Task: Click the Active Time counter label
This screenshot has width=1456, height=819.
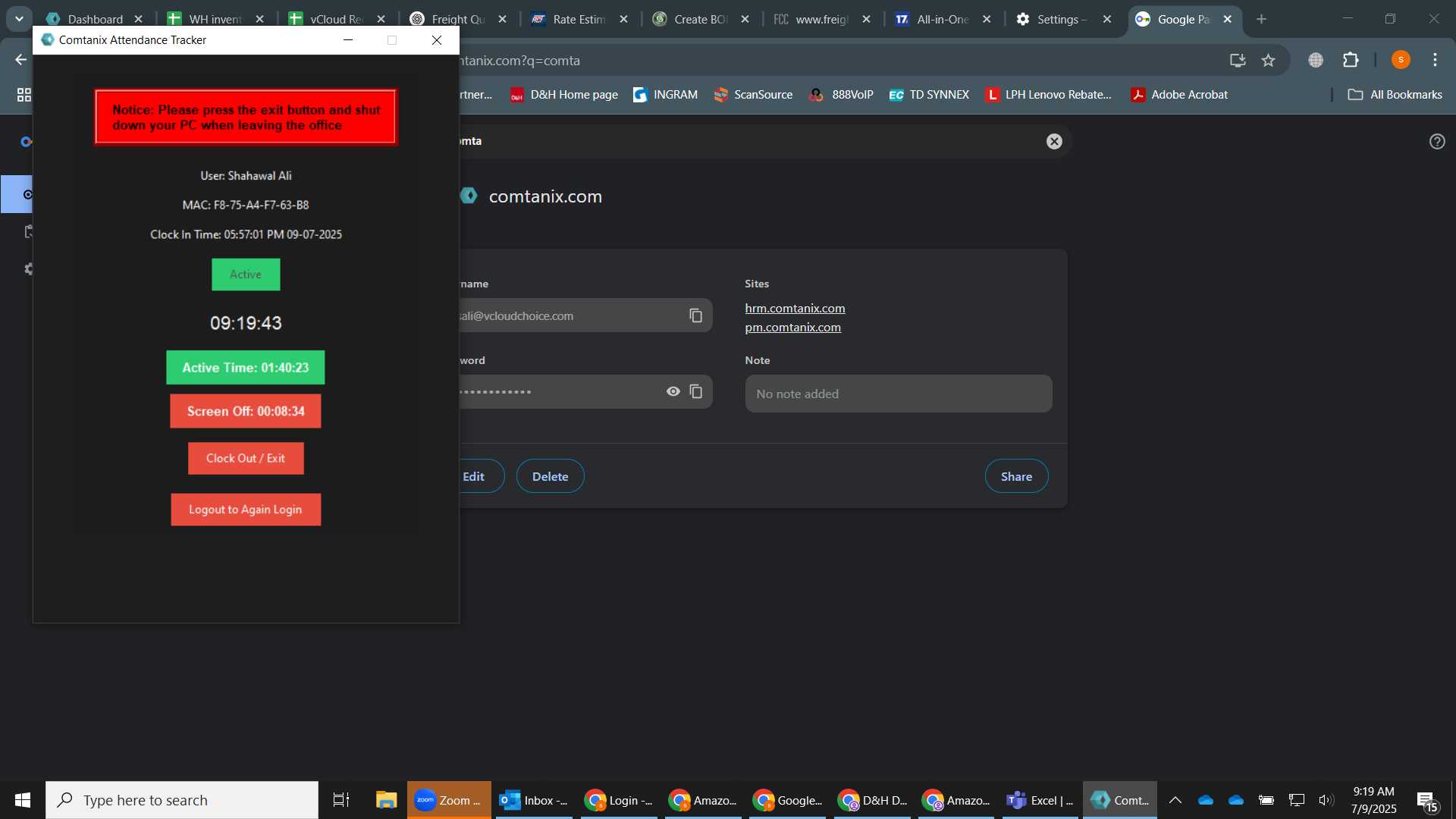Action: tap(246, 368)
